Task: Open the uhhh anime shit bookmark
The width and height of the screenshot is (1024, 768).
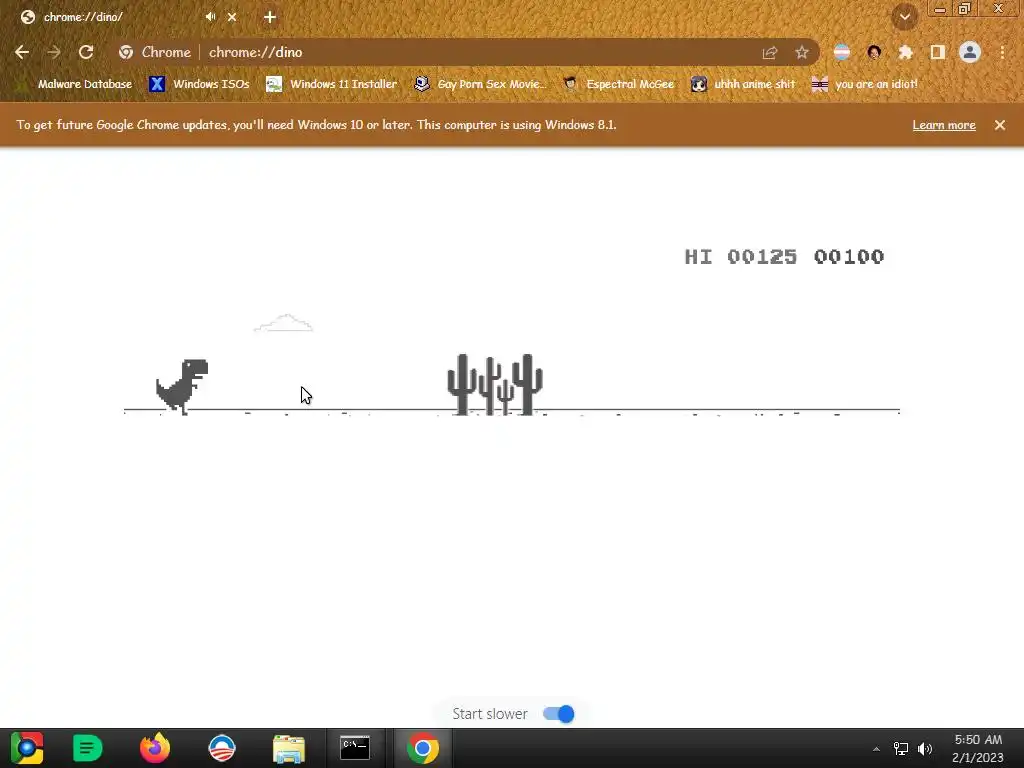Action: point(743,84)
